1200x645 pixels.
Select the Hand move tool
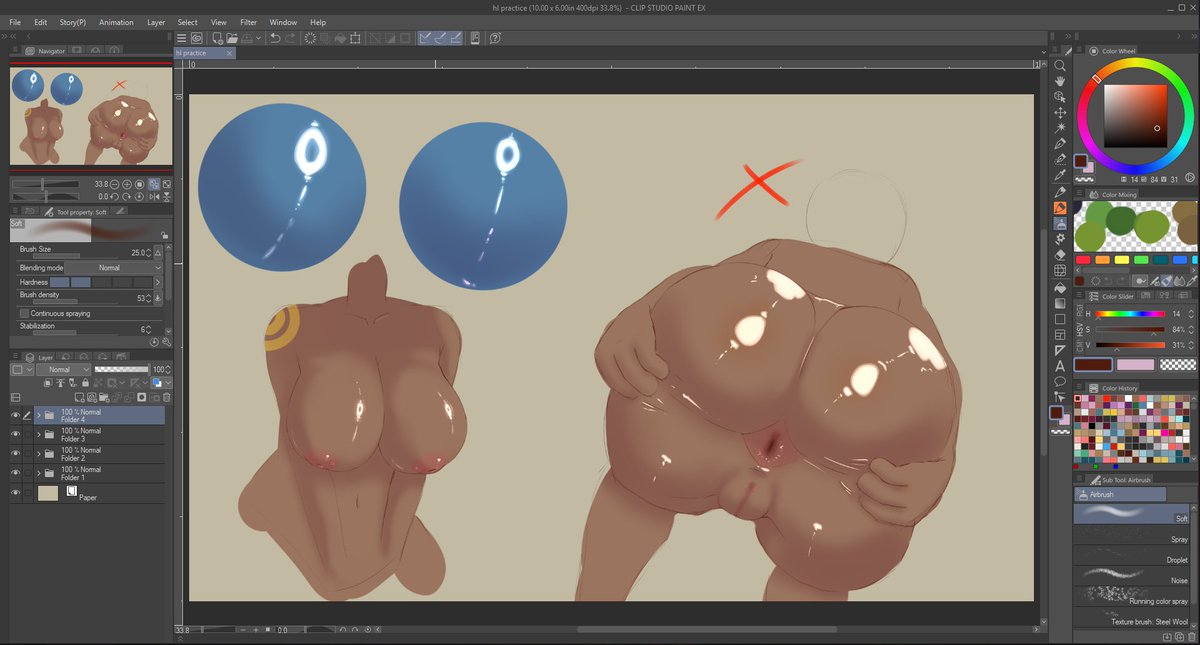tap(1060, 81)
